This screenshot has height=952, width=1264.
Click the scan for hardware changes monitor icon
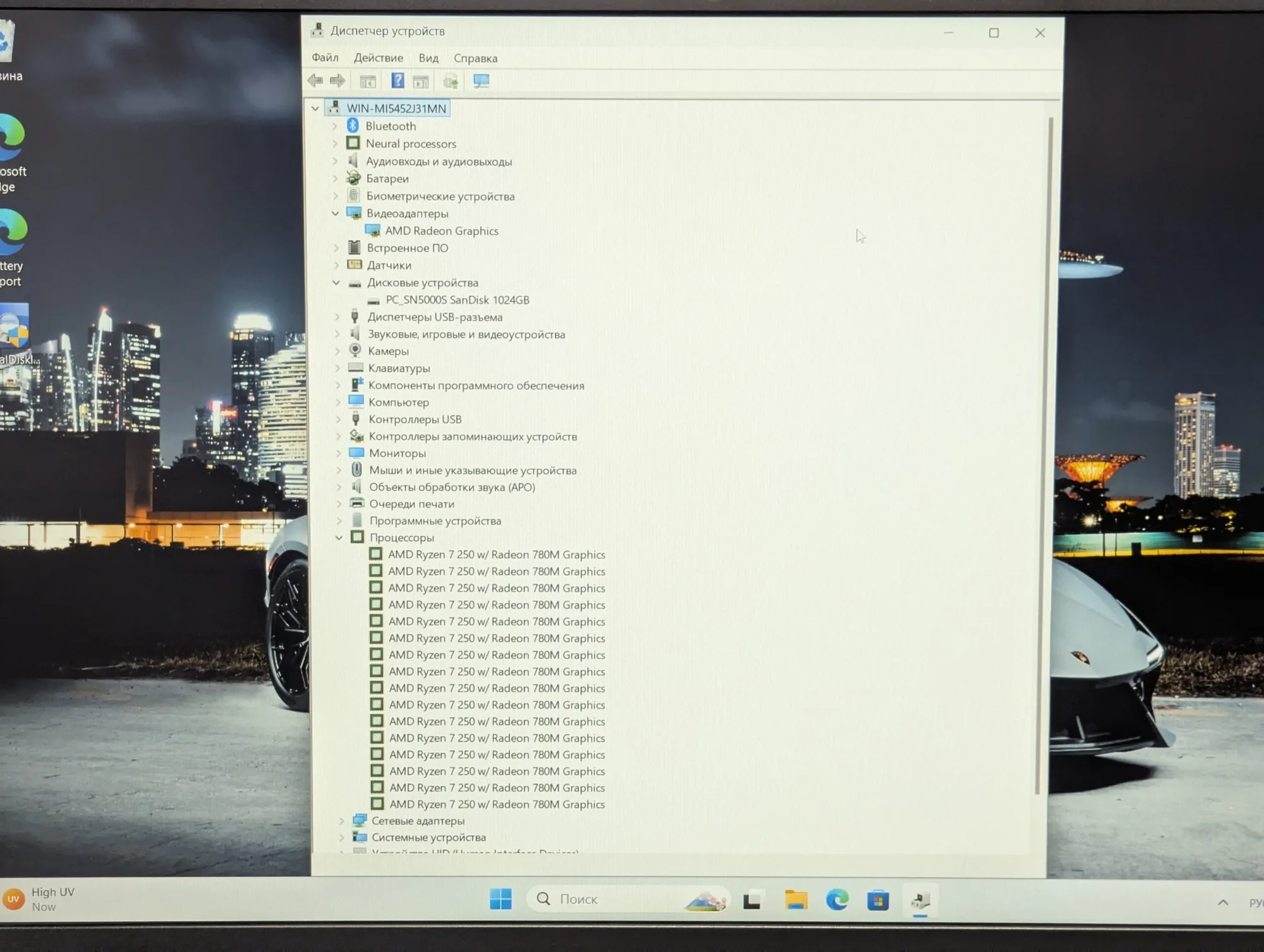(x=481, y=81)
